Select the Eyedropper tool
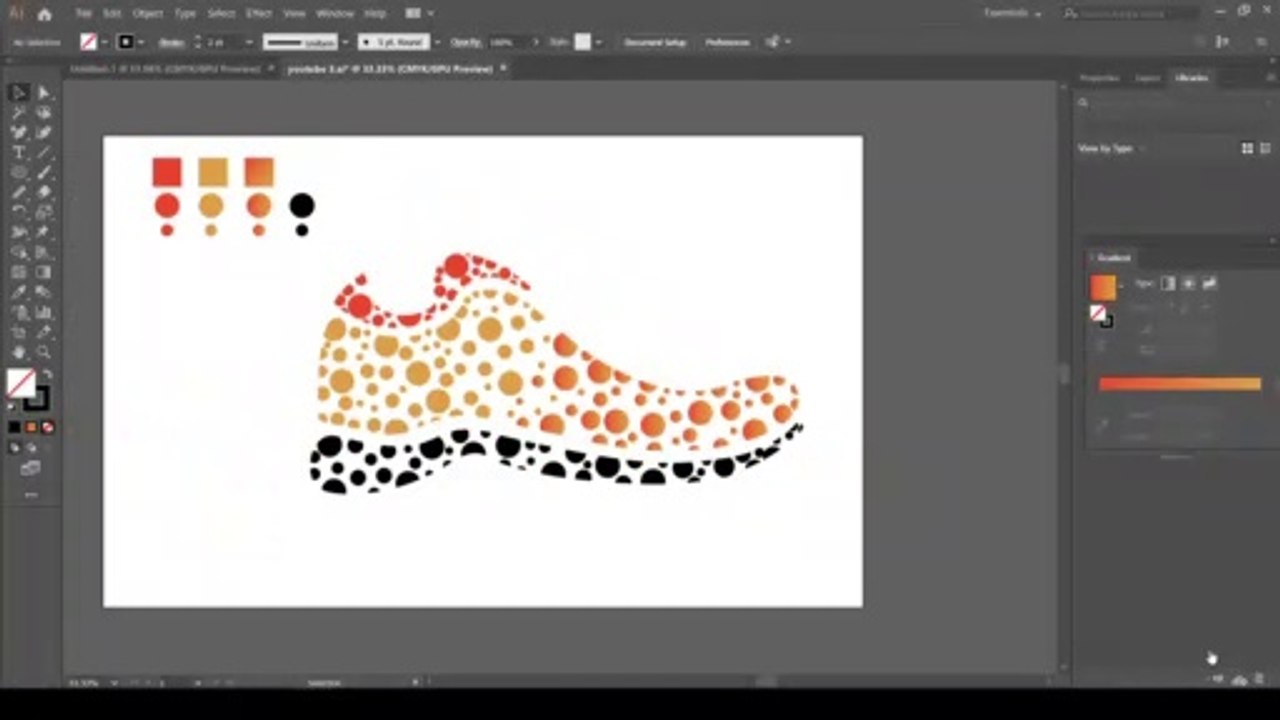Image resolution: width=1280 pixels, height=720 pixels. (x=18, y=292)
